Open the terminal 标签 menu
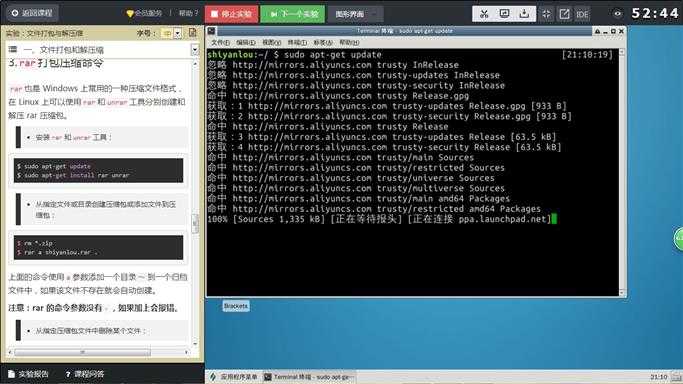This screenshot has height=384, width=683. click(x=323, y=42)
